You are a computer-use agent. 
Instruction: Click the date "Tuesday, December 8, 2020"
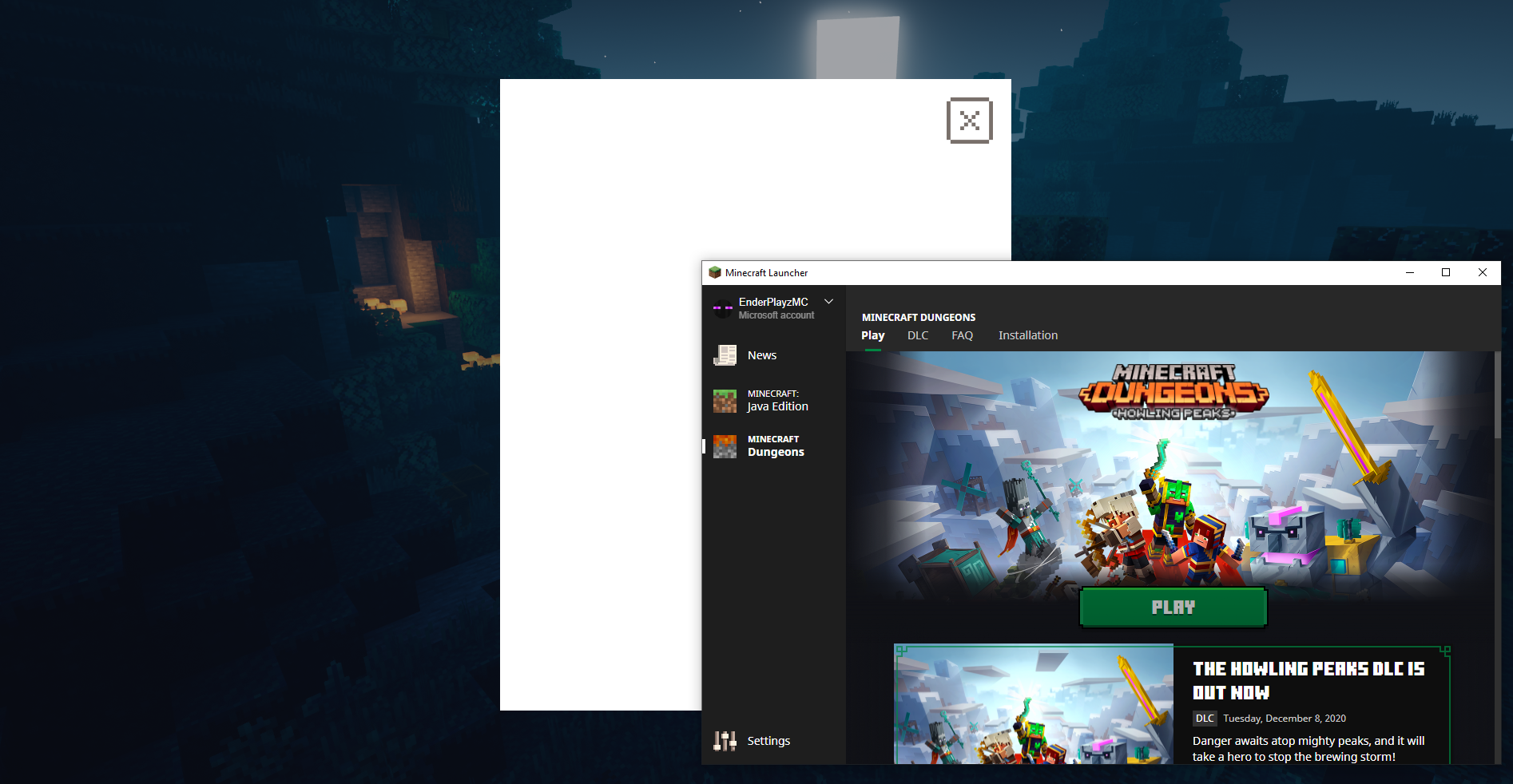[1285, 719]
